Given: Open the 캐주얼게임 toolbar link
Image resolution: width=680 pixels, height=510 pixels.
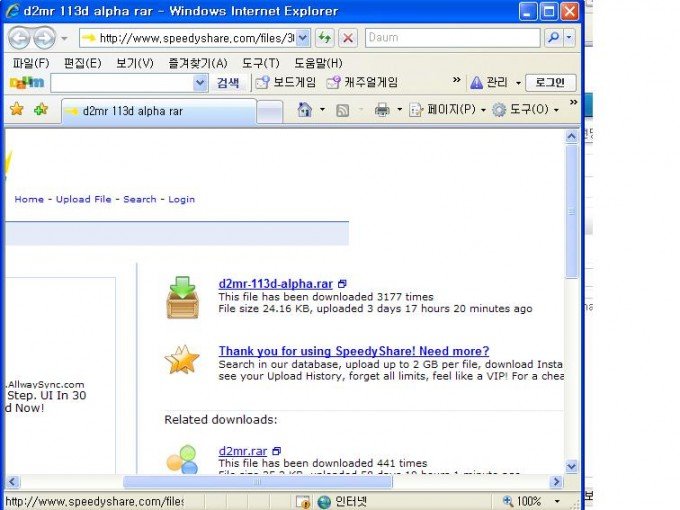Looking at the screenshot, I should tap(362, 82).
